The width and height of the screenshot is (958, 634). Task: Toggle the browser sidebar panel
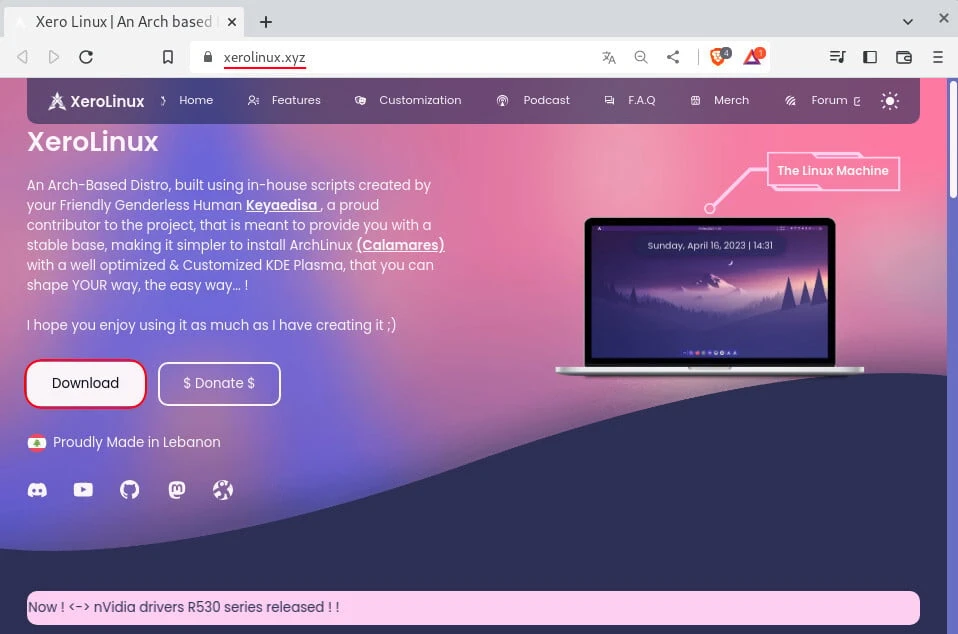click(x=869, y=58)
